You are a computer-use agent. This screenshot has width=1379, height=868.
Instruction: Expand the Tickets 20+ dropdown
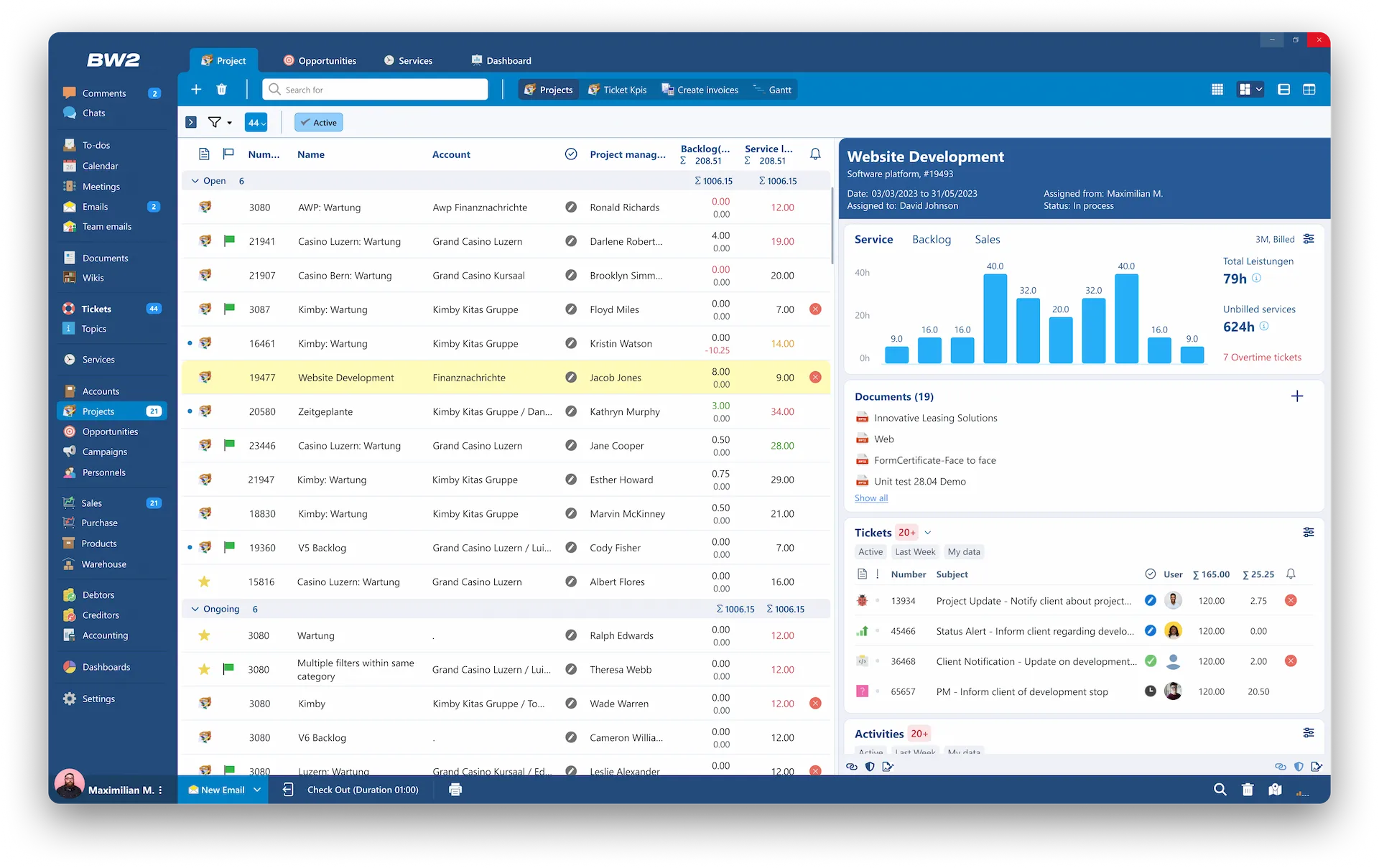[x=928, y=532]
